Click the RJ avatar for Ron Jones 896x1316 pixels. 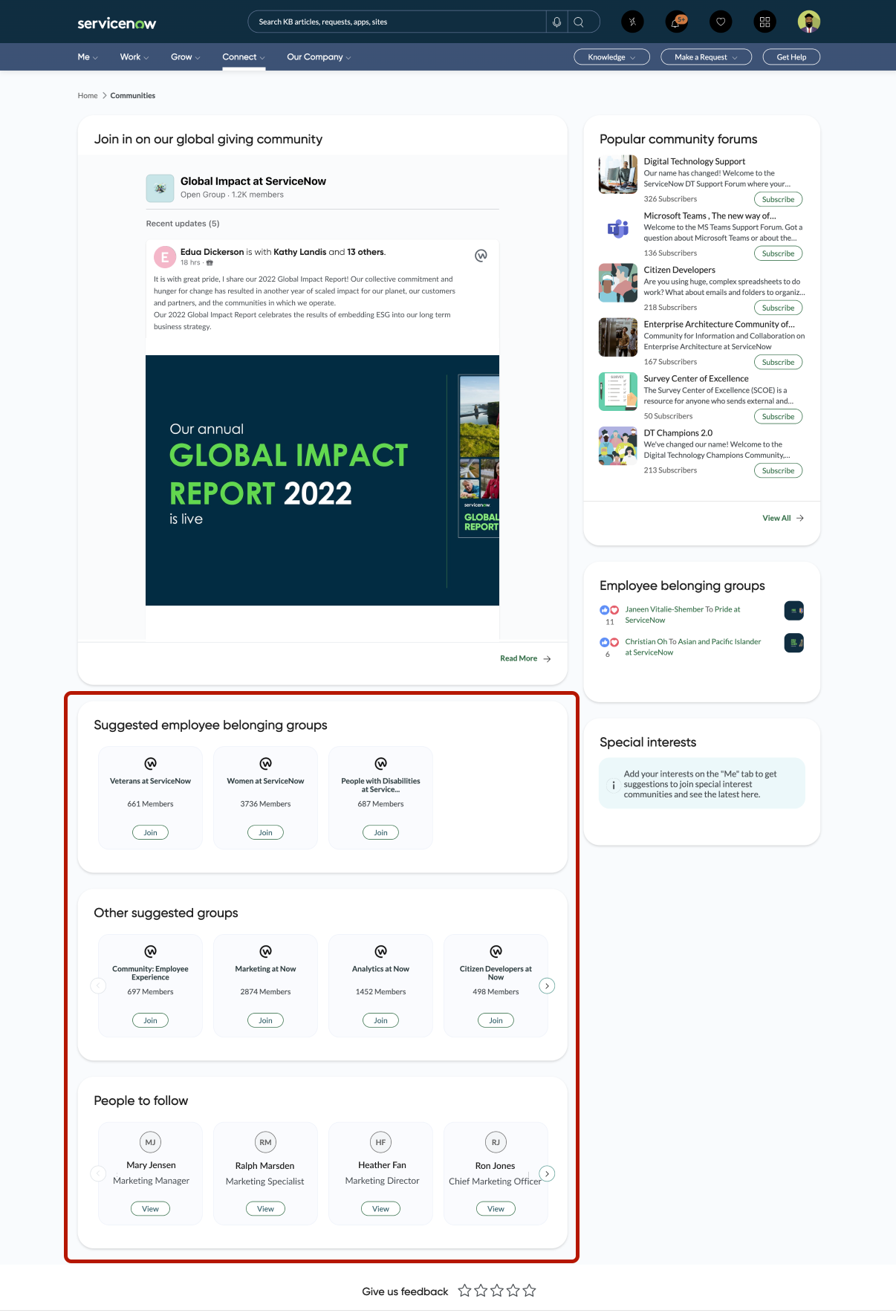pyautogui.click(x=496, y=1142)
